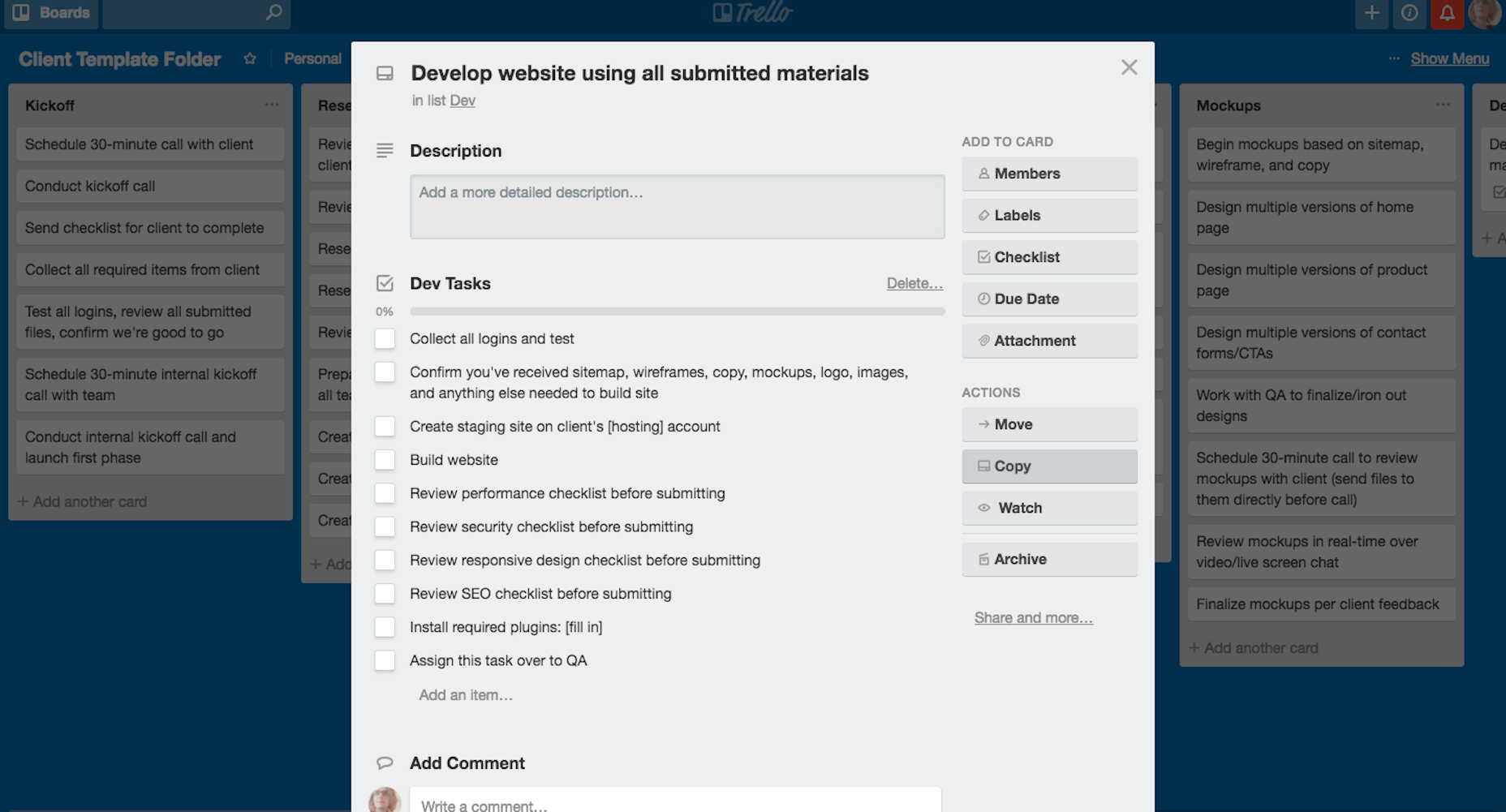Screen dimensions: 1506x812
Task: Open the user avatar in header
Action: pos(1485,13)
